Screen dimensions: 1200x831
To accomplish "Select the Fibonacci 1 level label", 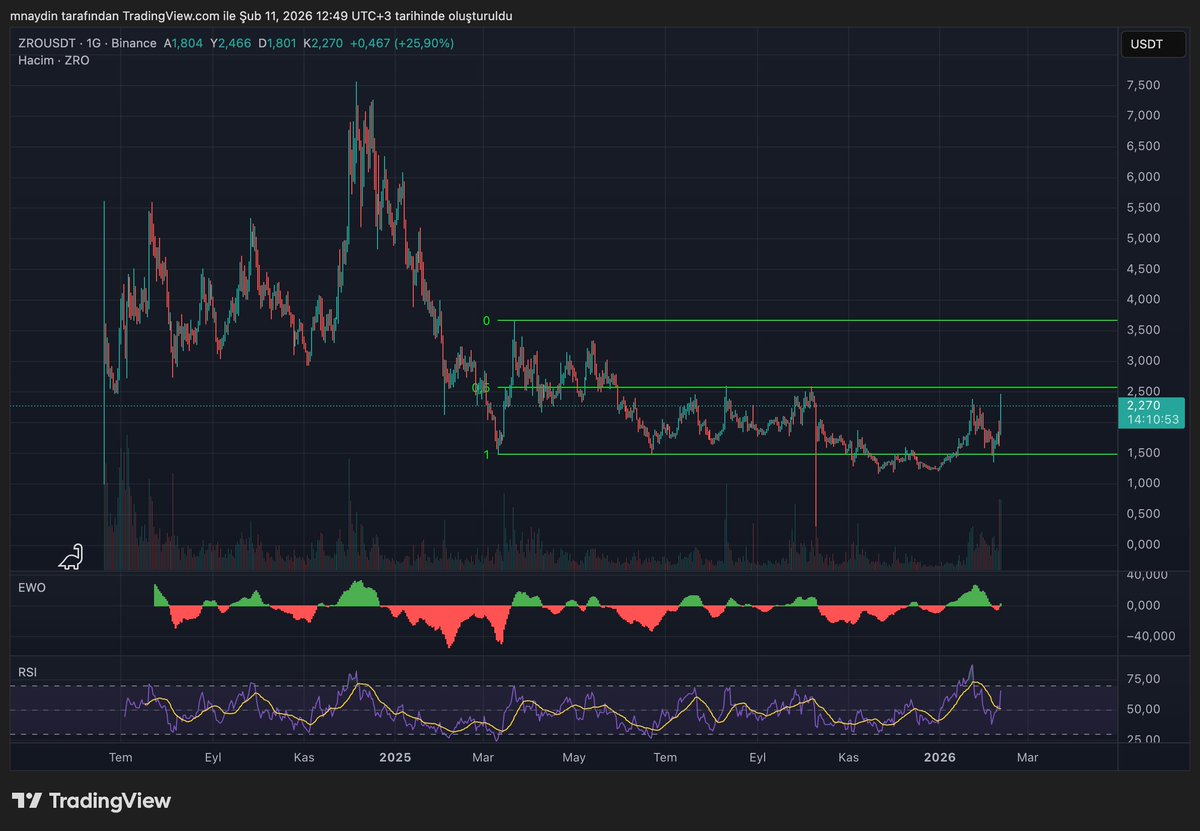I will [486, 455].
